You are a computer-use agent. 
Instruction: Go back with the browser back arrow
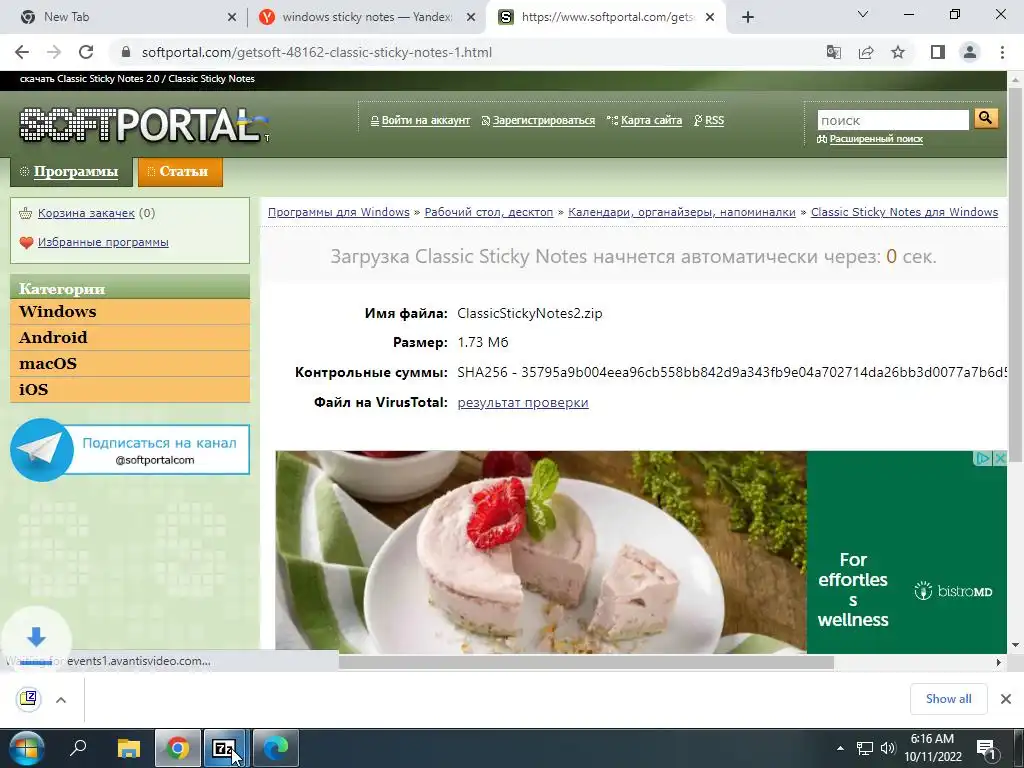pyautogui.click(x=22, y=52)
